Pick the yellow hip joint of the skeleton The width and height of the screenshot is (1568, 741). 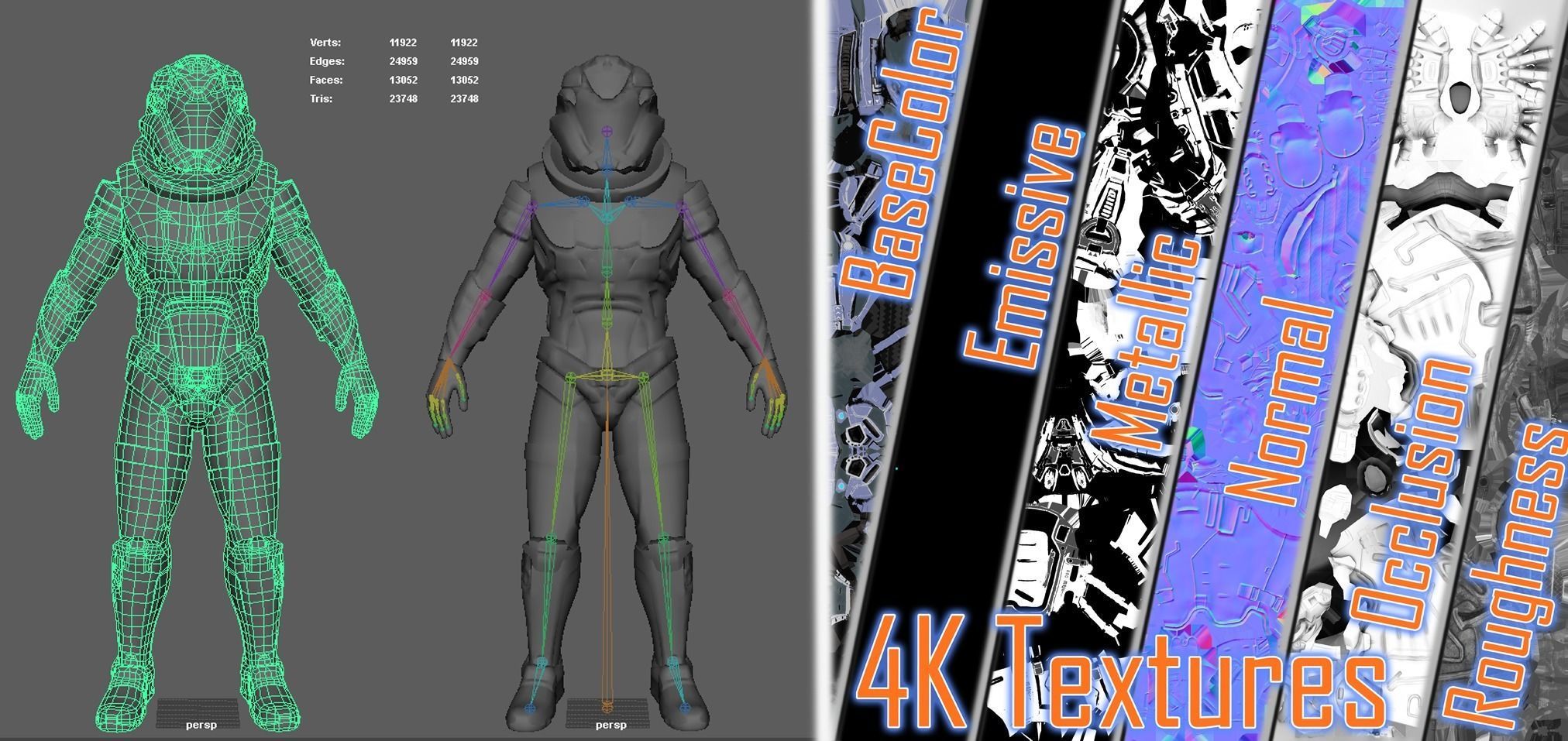point(607,376)
